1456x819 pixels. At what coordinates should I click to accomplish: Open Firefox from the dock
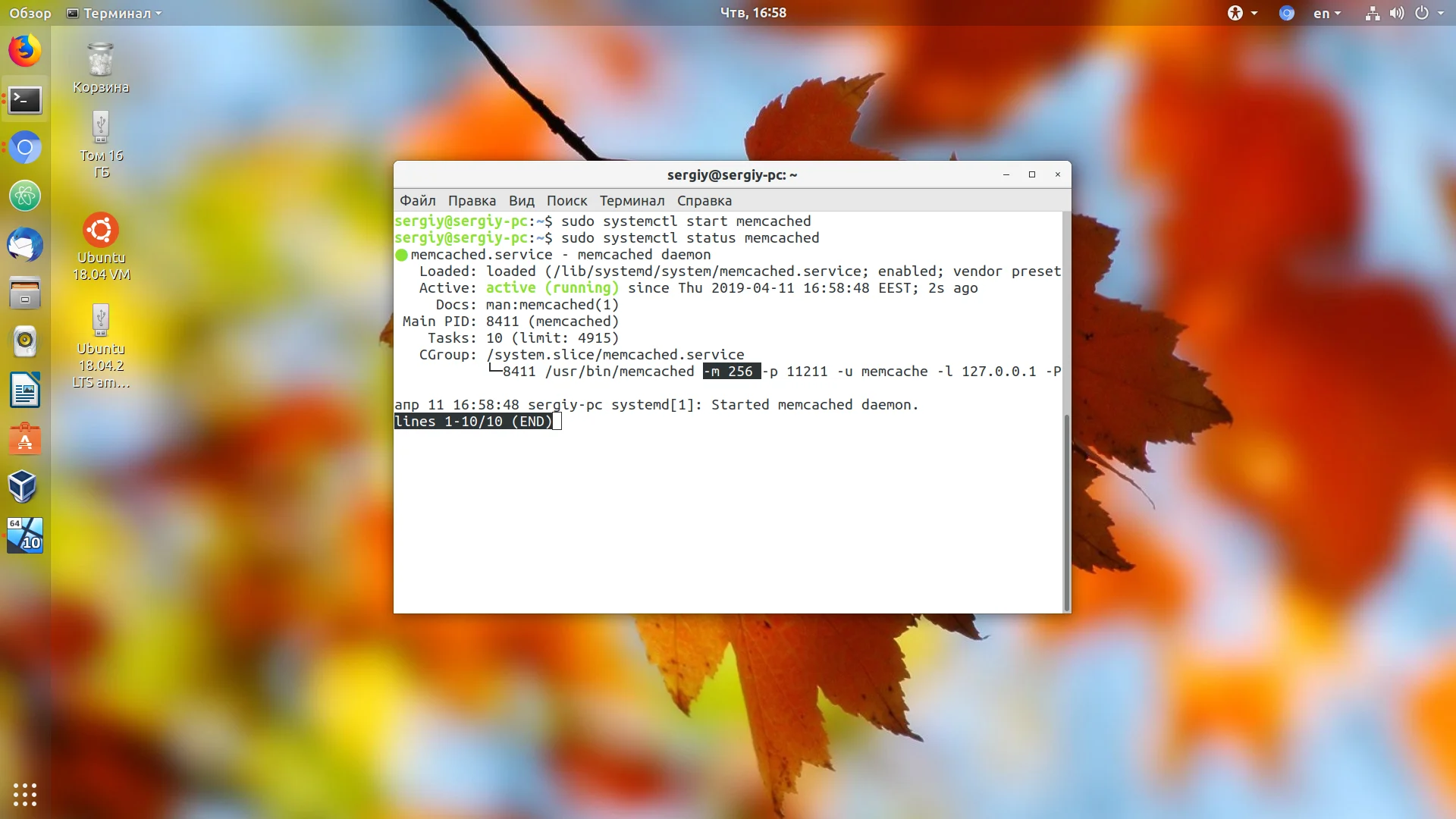click(24, 51)
